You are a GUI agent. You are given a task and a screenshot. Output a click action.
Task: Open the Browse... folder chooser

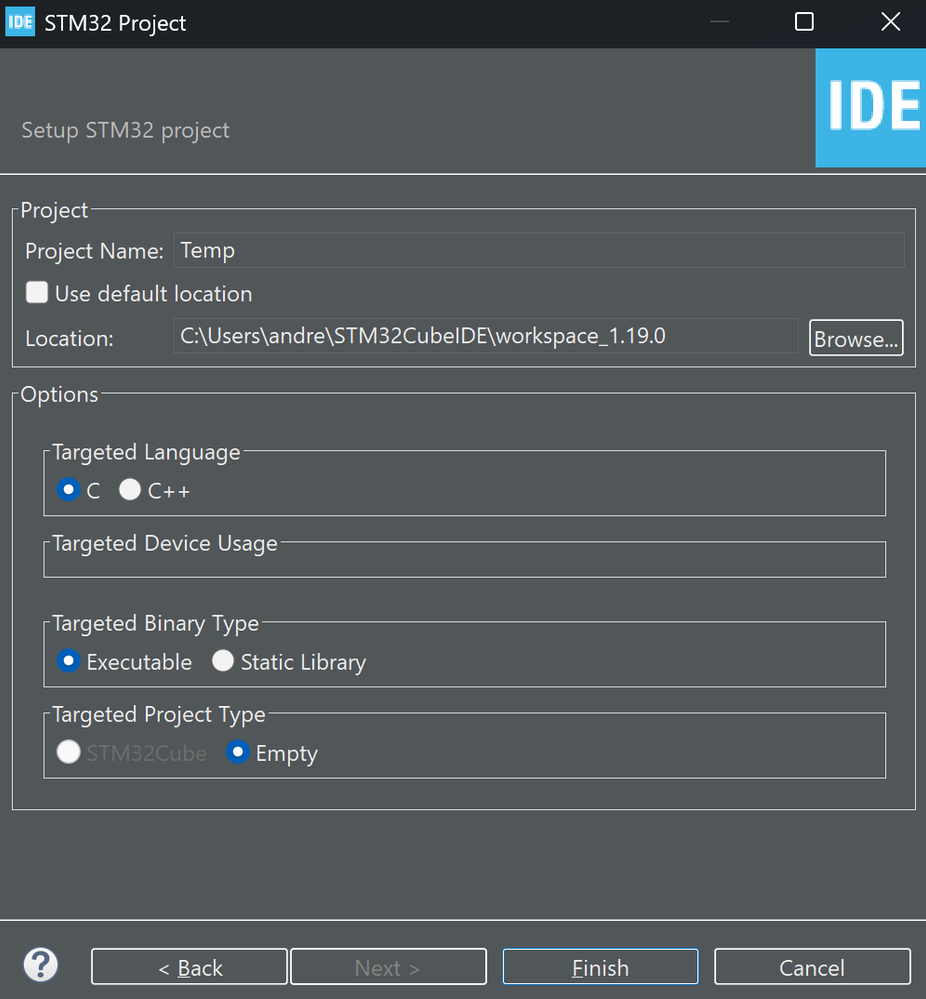coord(856,338)
